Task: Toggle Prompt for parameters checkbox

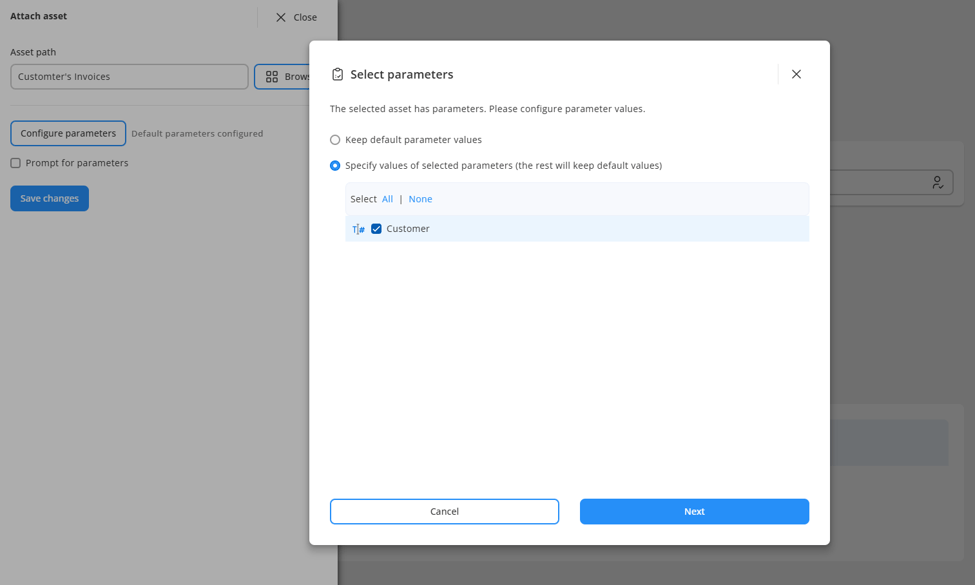Action: click(16, 163)
